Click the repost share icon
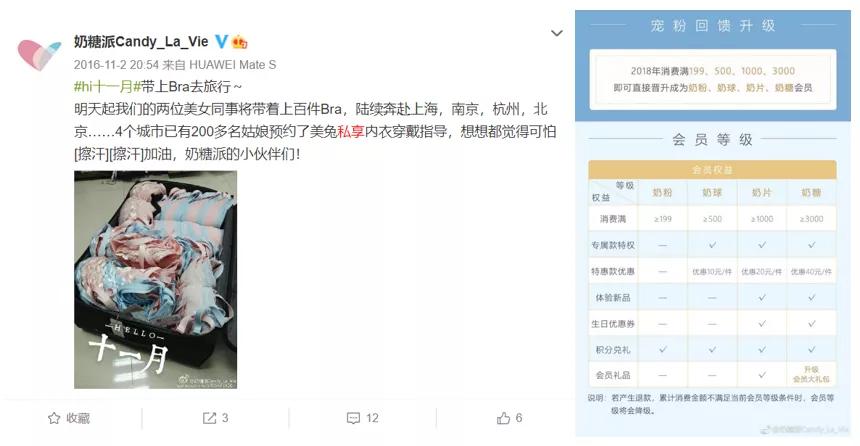Image resolution: width=860 pixels, height=446 pixels. tap(209, 418)
